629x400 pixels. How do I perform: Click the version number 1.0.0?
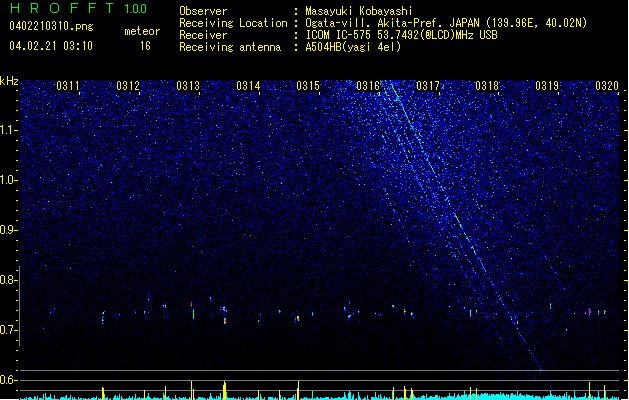(136, 9)
